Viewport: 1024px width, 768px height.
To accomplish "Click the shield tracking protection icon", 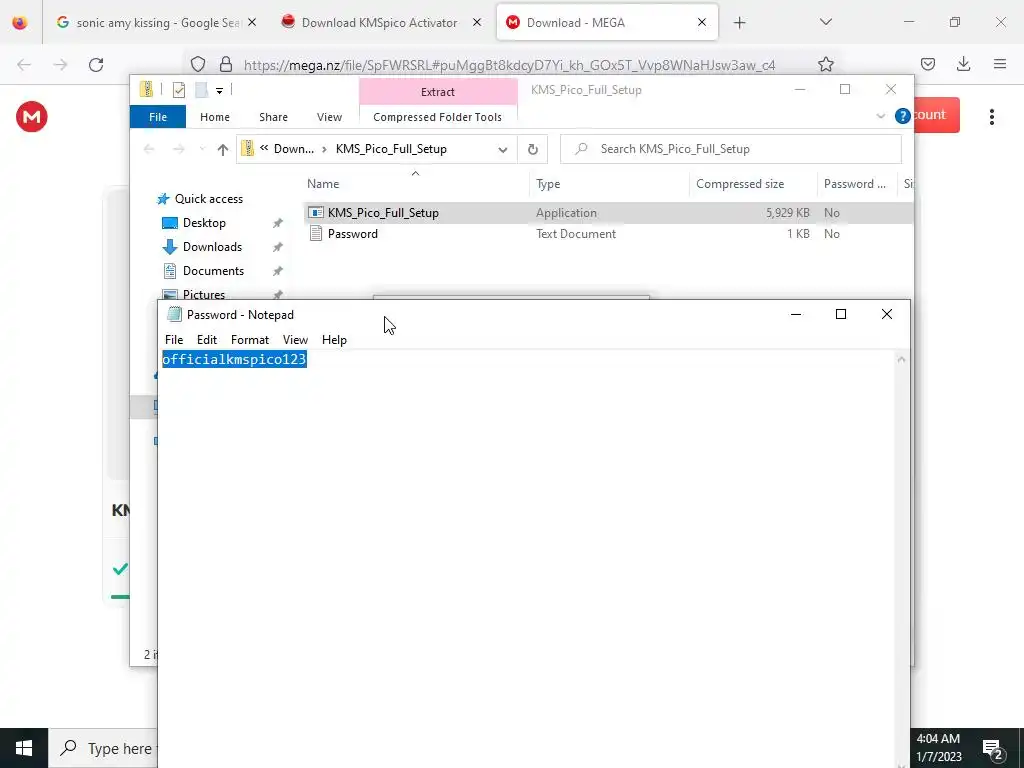I will point(198,64).
